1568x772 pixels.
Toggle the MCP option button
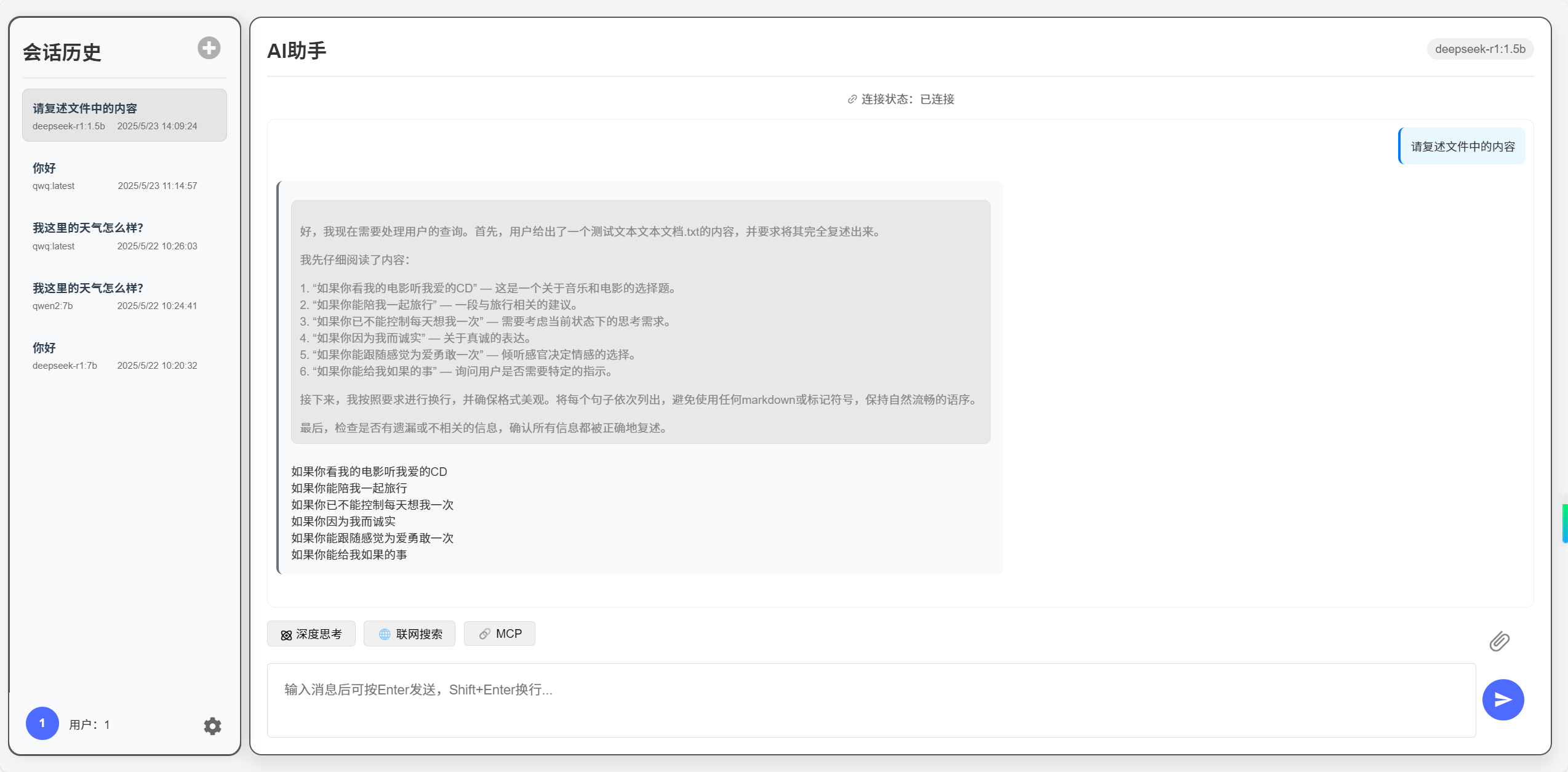[500, 634]
